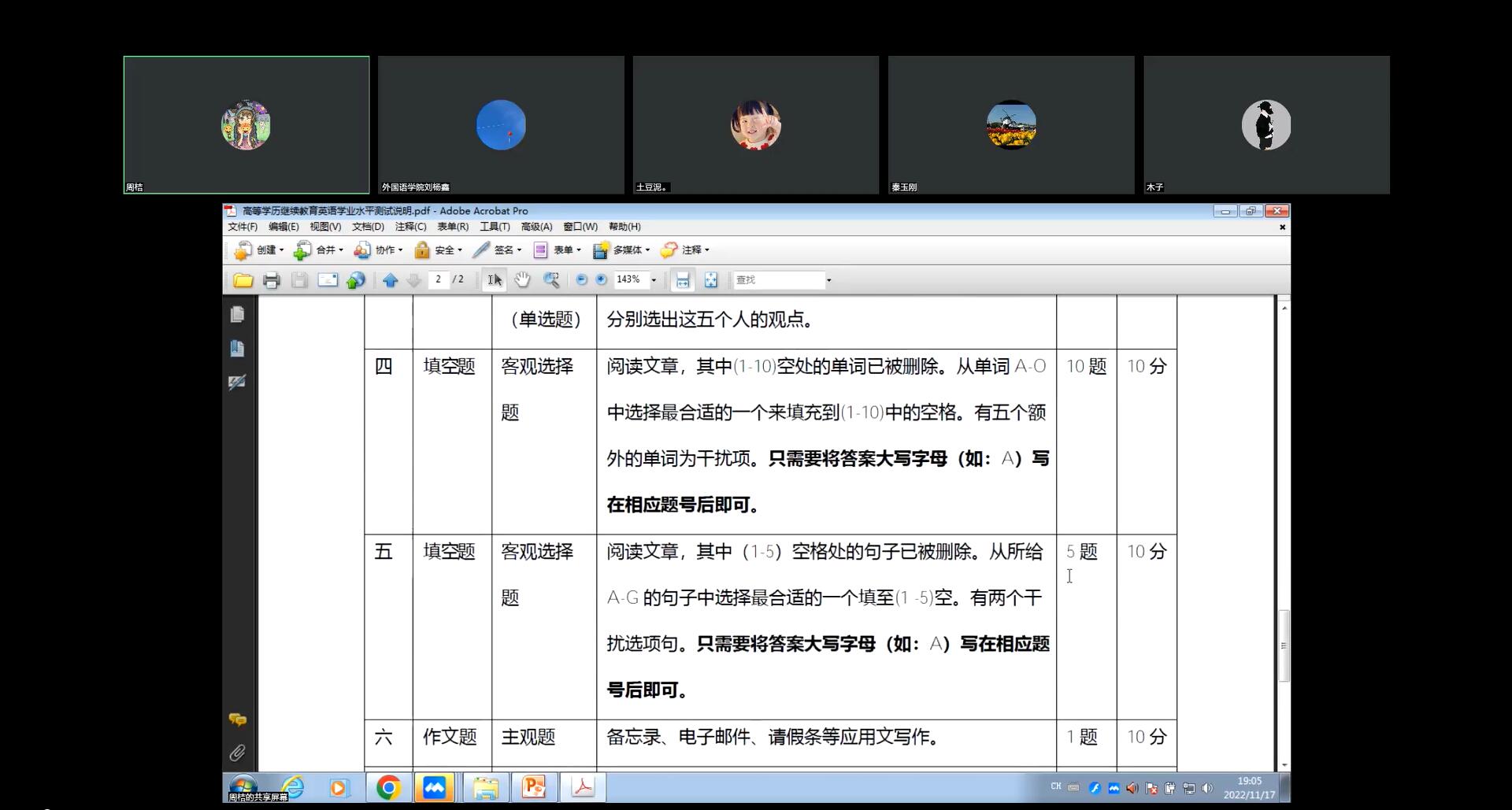The height and width of the screenshot is (810, 1512).
Task: Go to previous page with up arrow
Action: [x=390, y=280]
